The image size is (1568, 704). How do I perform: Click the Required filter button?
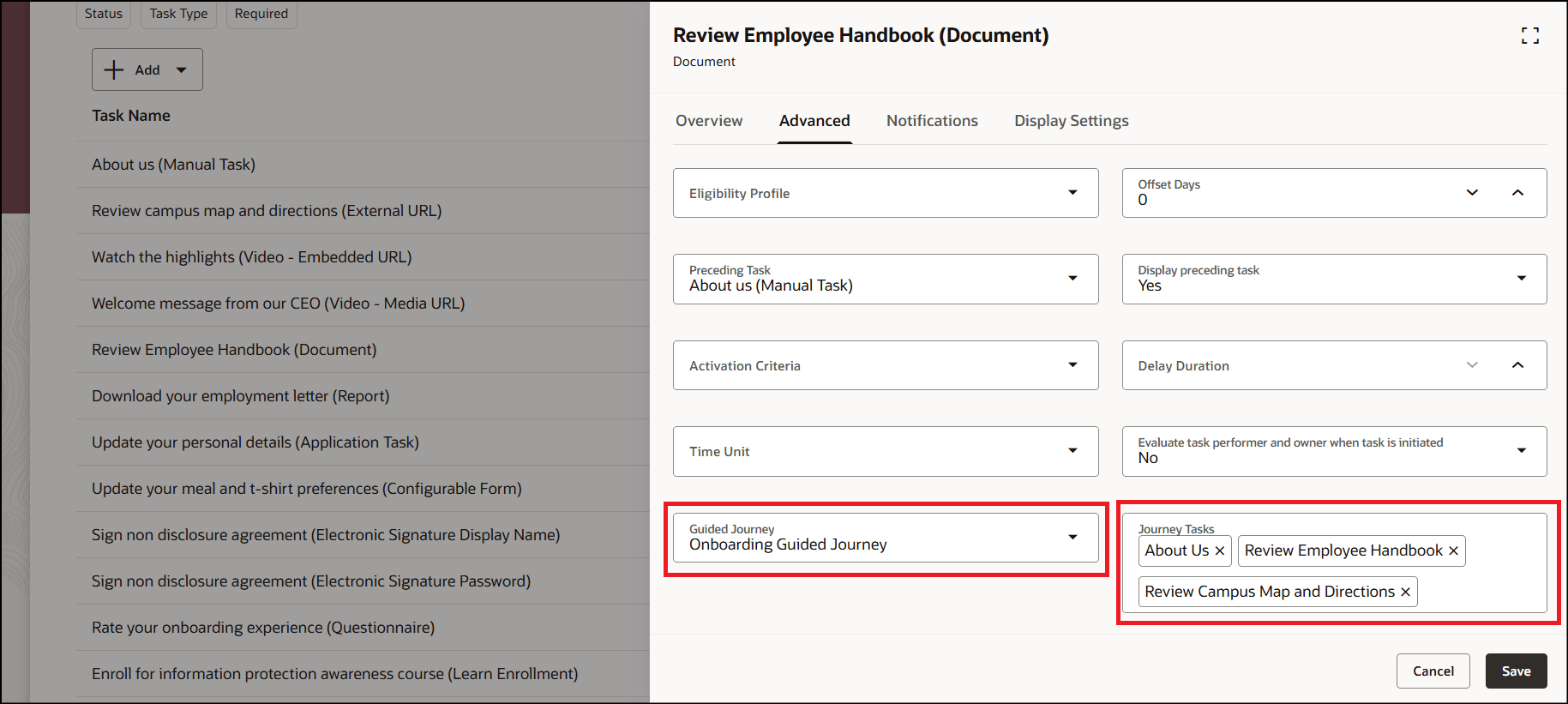point(261,14)
